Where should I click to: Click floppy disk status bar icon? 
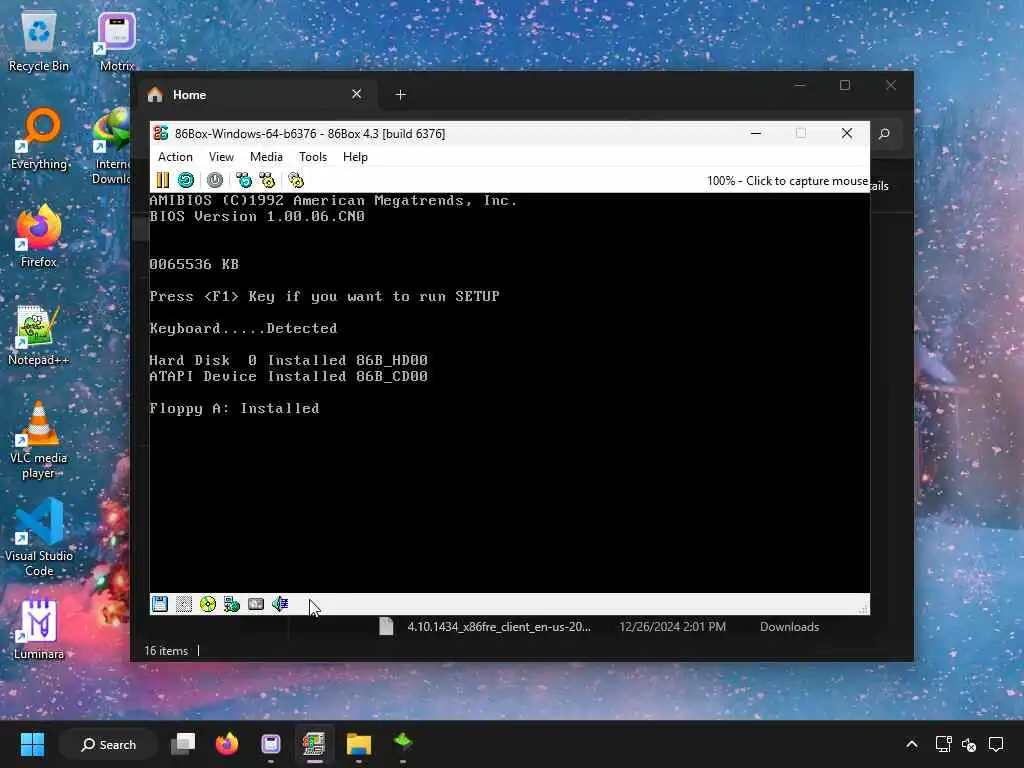click(159, 604)
